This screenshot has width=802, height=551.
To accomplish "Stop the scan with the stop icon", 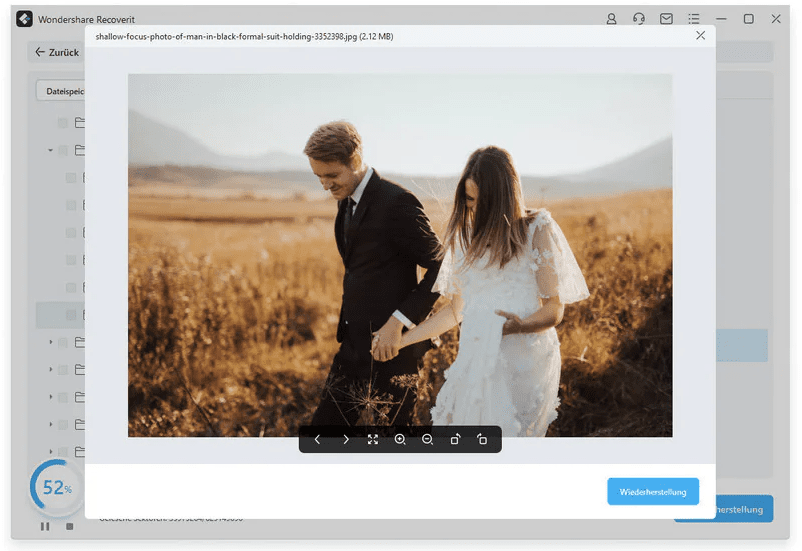I will (69, 526).
